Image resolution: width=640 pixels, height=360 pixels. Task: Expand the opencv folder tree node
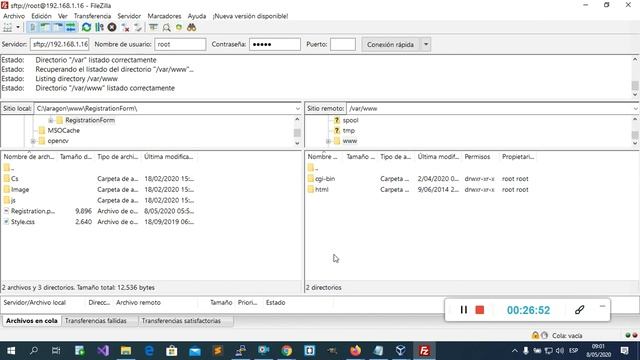[33, 141]
